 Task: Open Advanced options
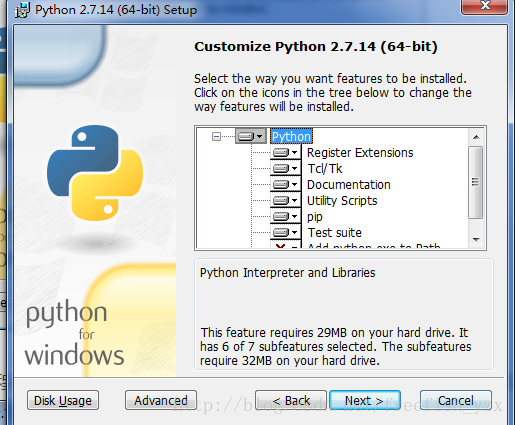161,400
